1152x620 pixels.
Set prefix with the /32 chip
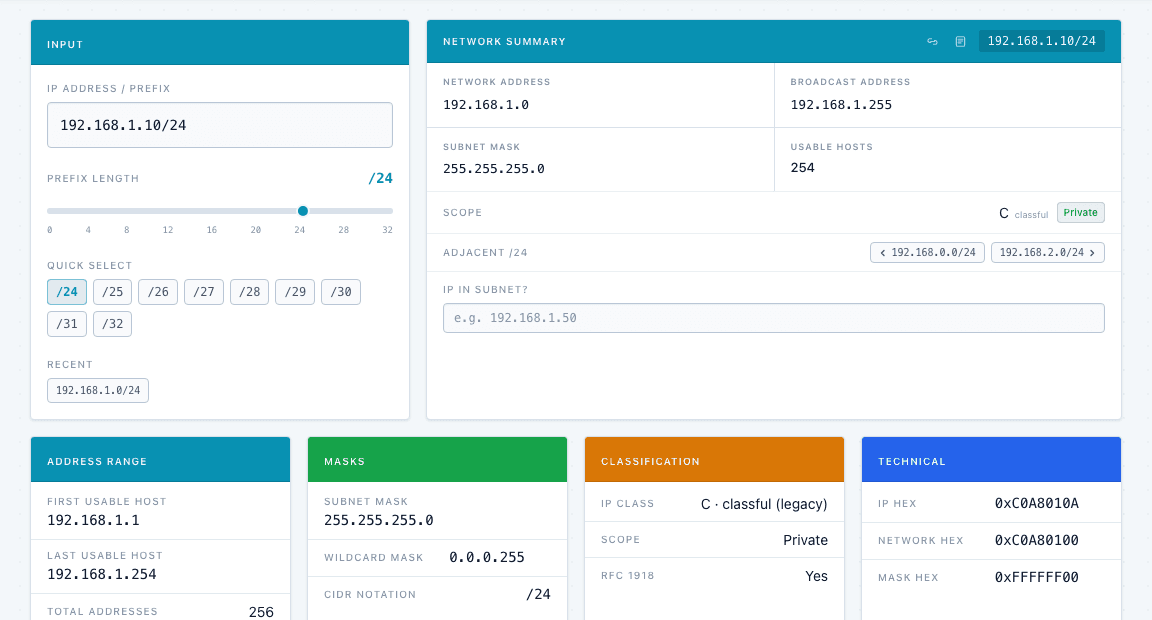(x=112, y=324)
